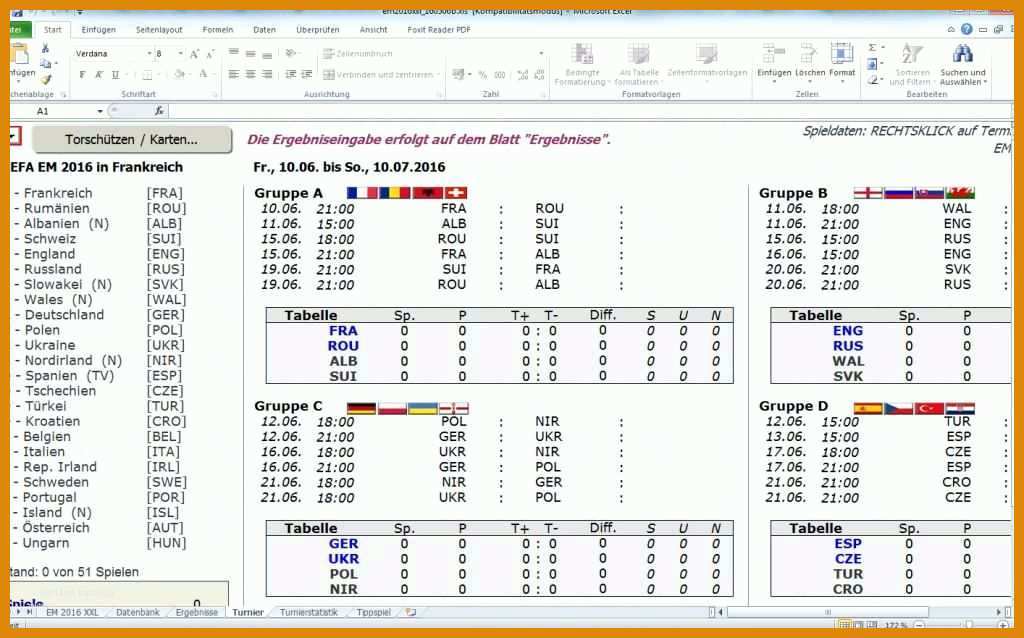Increase font size with the large A icon
The image size is (1024, 638).
click(x=194, y=54)
